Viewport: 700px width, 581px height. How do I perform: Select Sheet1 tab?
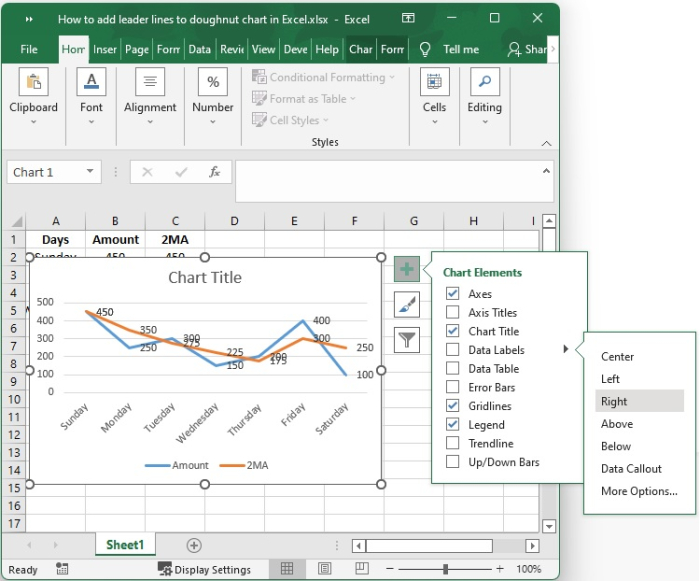pos(125,545)
